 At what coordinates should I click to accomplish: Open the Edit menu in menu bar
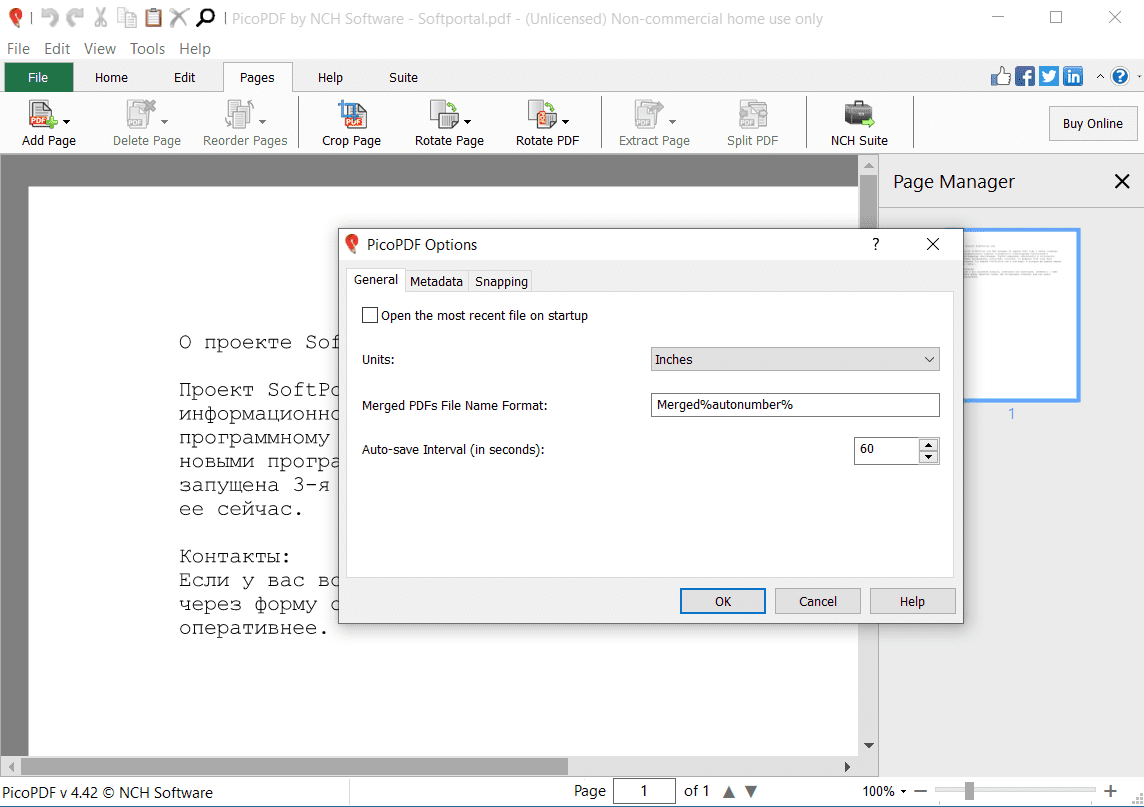click(x=57, y=49)
